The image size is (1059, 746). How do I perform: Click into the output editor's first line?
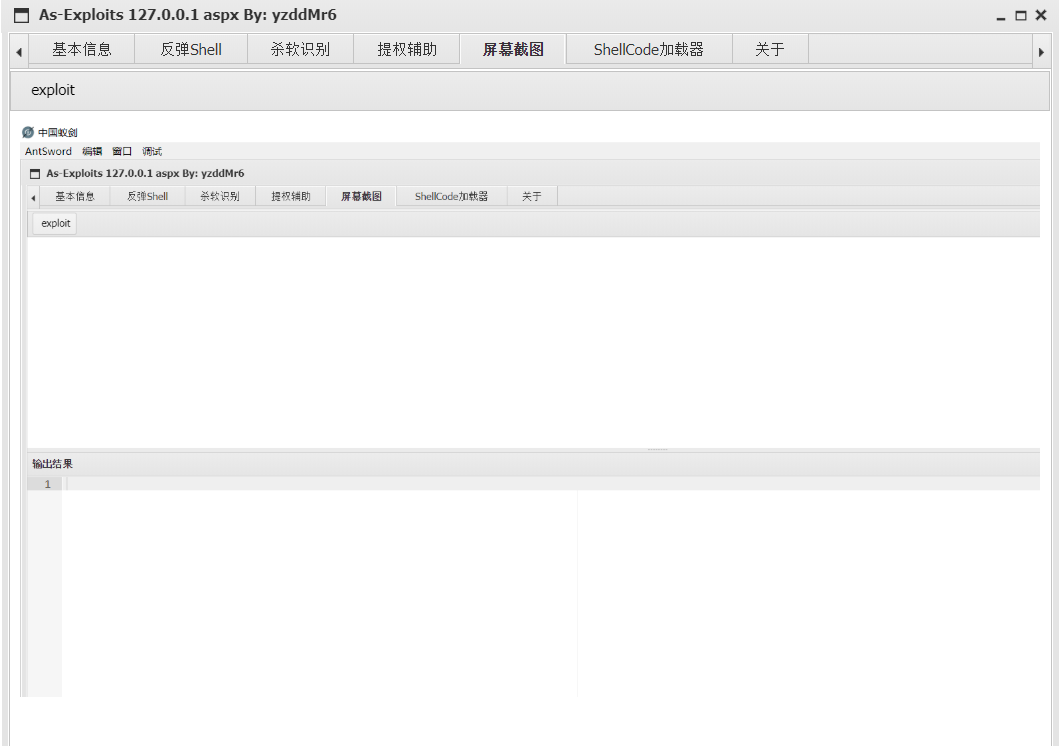click(x=551, y=484)
